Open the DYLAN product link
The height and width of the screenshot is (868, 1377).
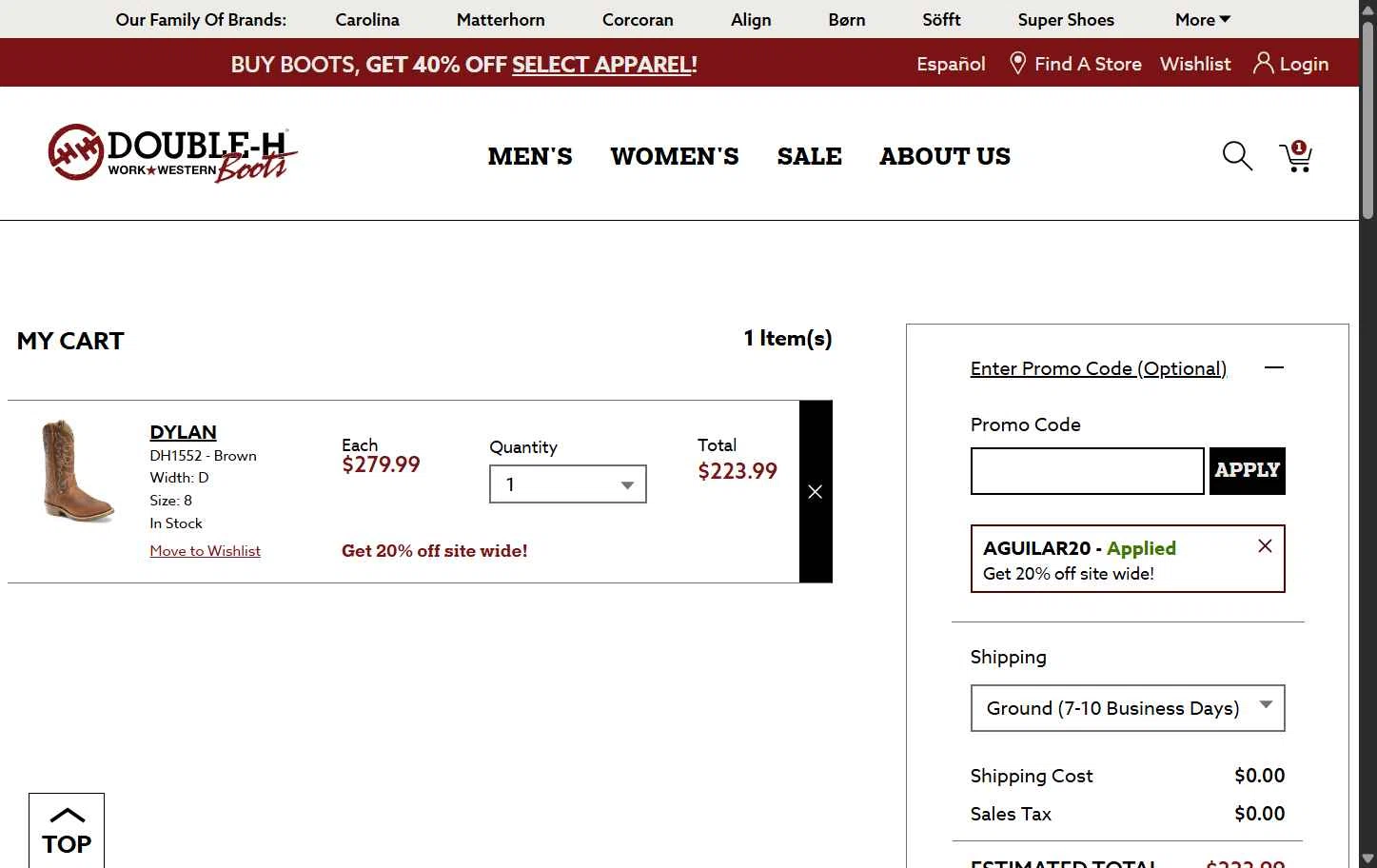click(x=183, y=432)
